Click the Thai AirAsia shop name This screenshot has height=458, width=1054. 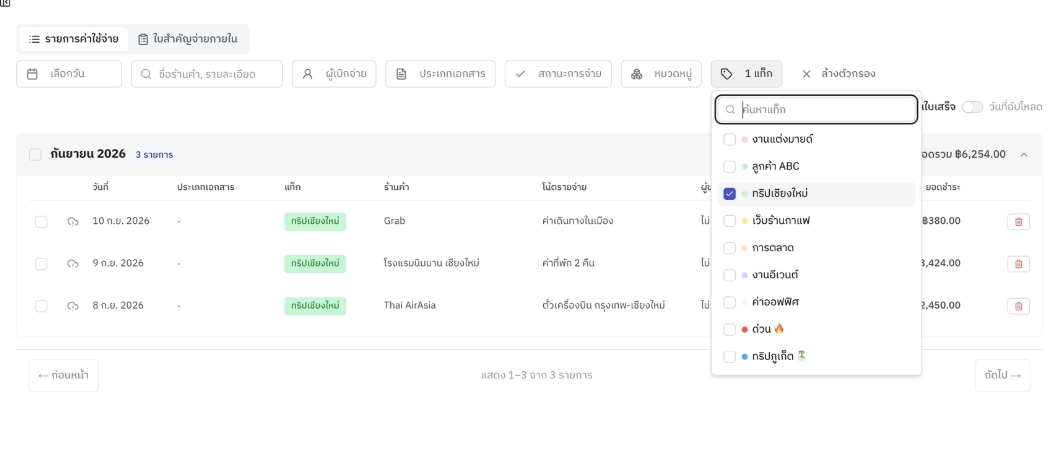point(410,305)
